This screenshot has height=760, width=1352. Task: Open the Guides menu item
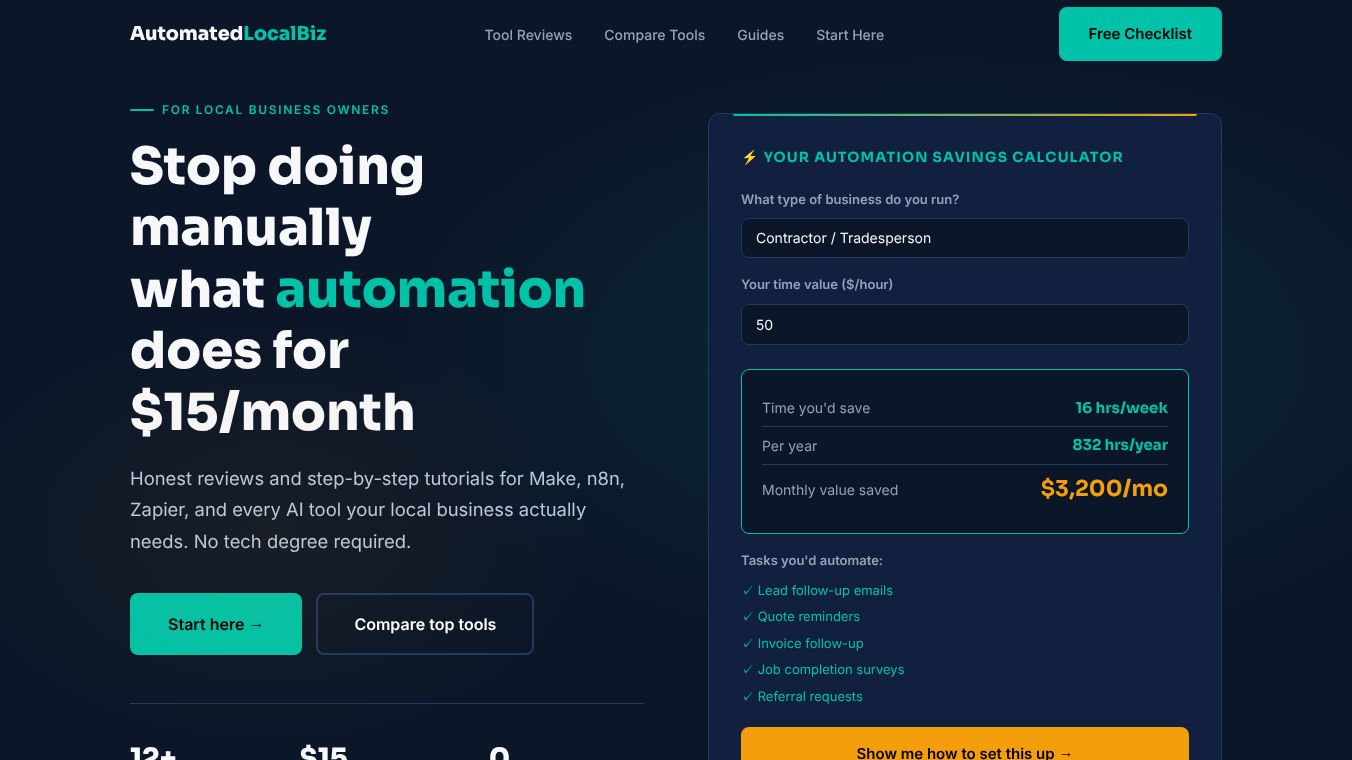pos(760,35)
